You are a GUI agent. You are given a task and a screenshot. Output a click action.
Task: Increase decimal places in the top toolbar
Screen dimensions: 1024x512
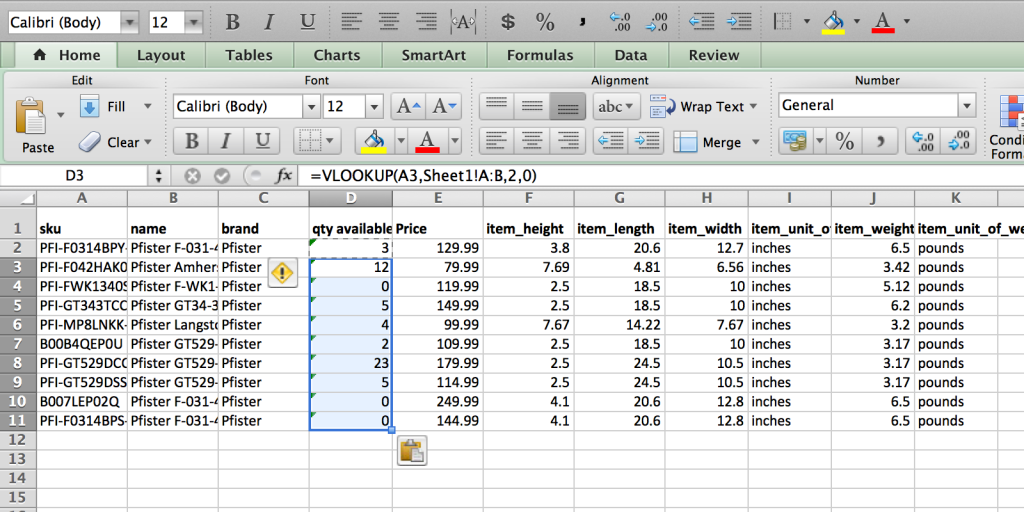click(x=619, y=22)
